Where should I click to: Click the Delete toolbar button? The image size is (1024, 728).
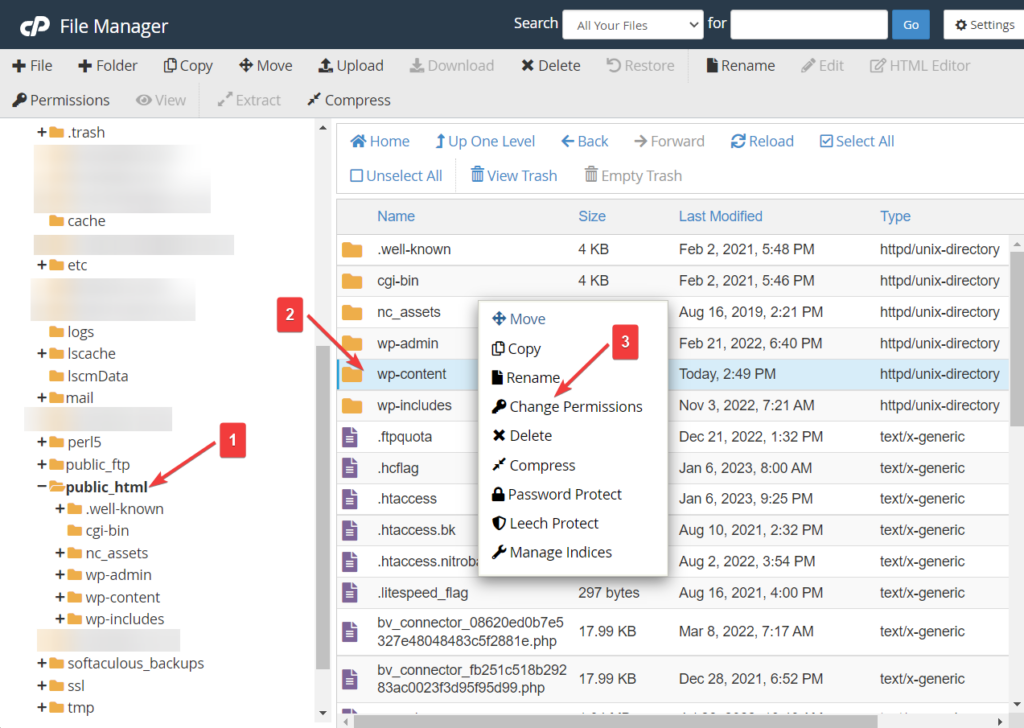pyautogui.click(x=551, y=65)
